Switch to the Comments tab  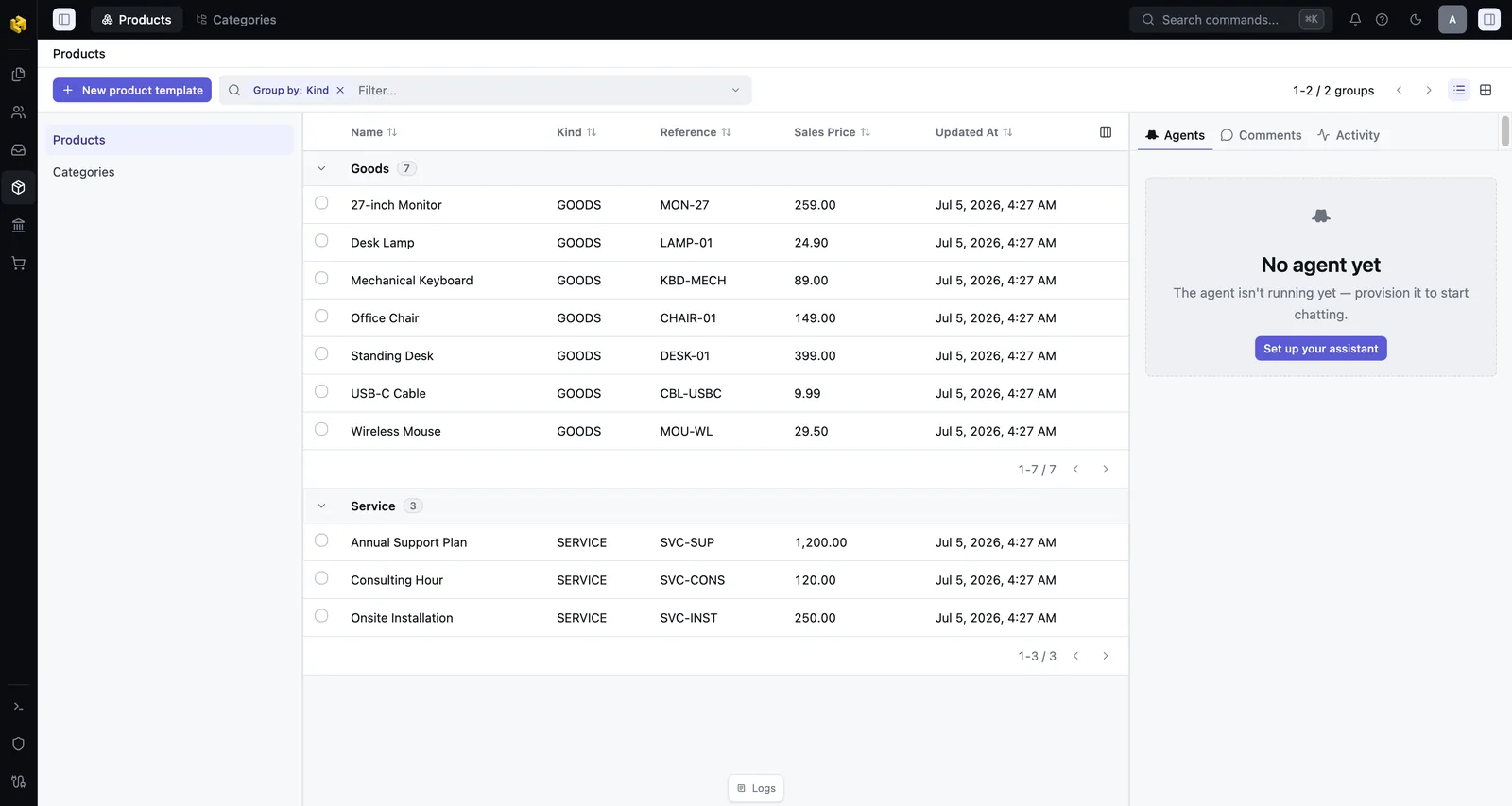click(x=1261, y=135)
